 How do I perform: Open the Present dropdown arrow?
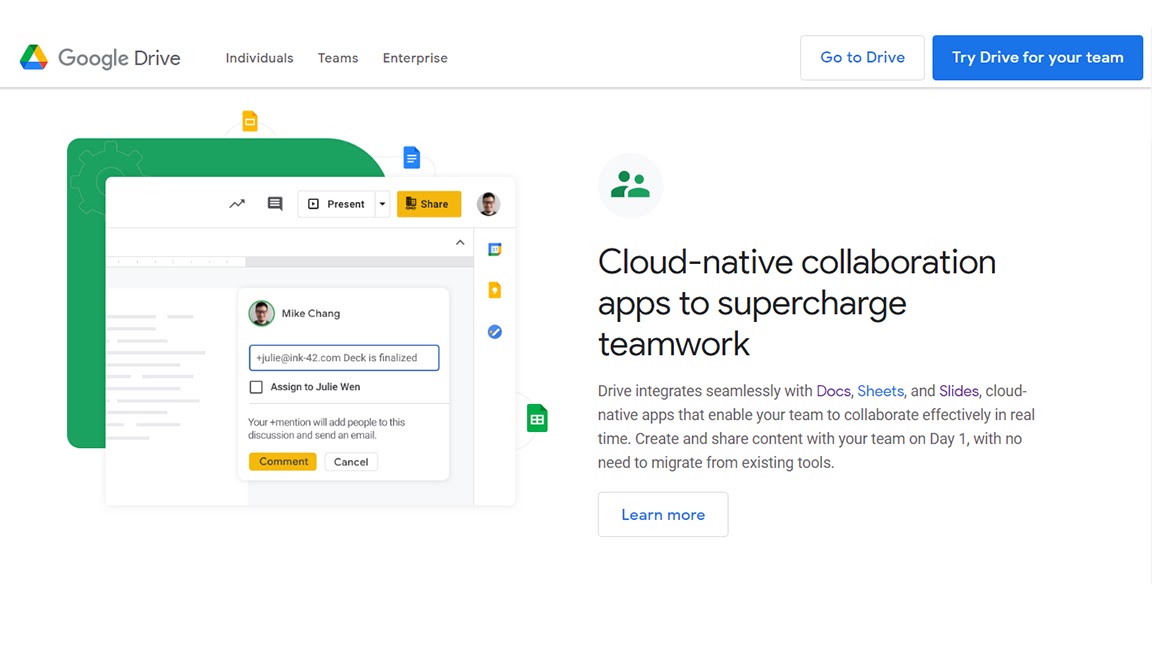(381, 203)
